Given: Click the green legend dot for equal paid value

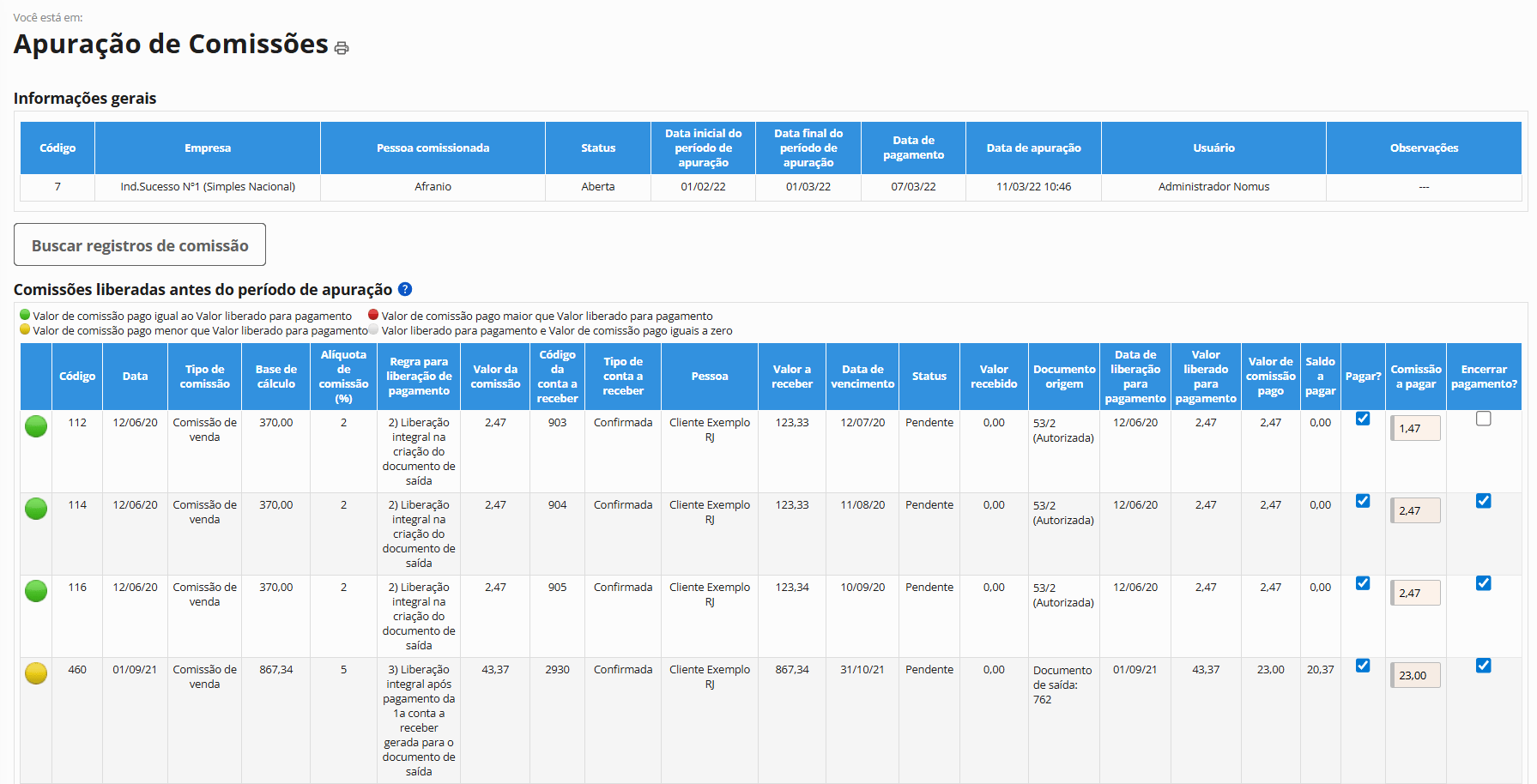Looking at the screenshot, I should [x=25, y=315].
